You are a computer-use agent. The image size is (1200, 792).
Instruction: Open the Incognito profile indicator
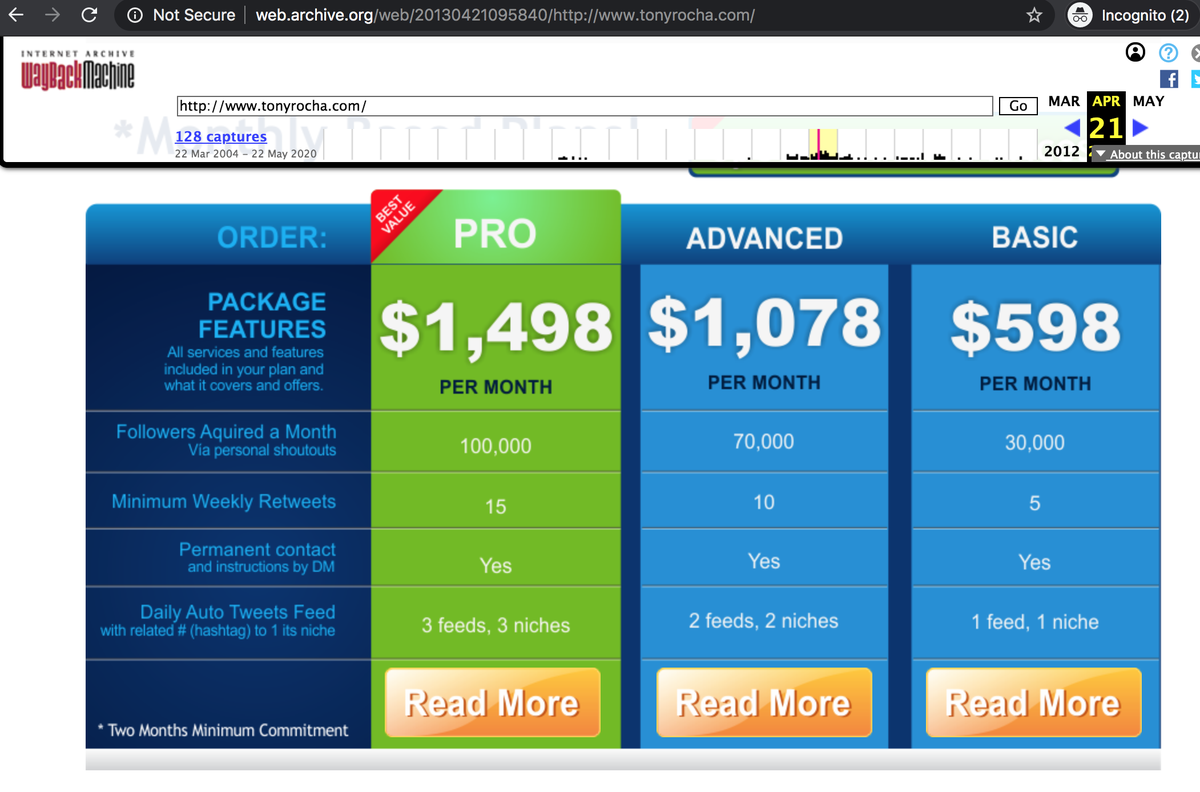coord(1130,15)
